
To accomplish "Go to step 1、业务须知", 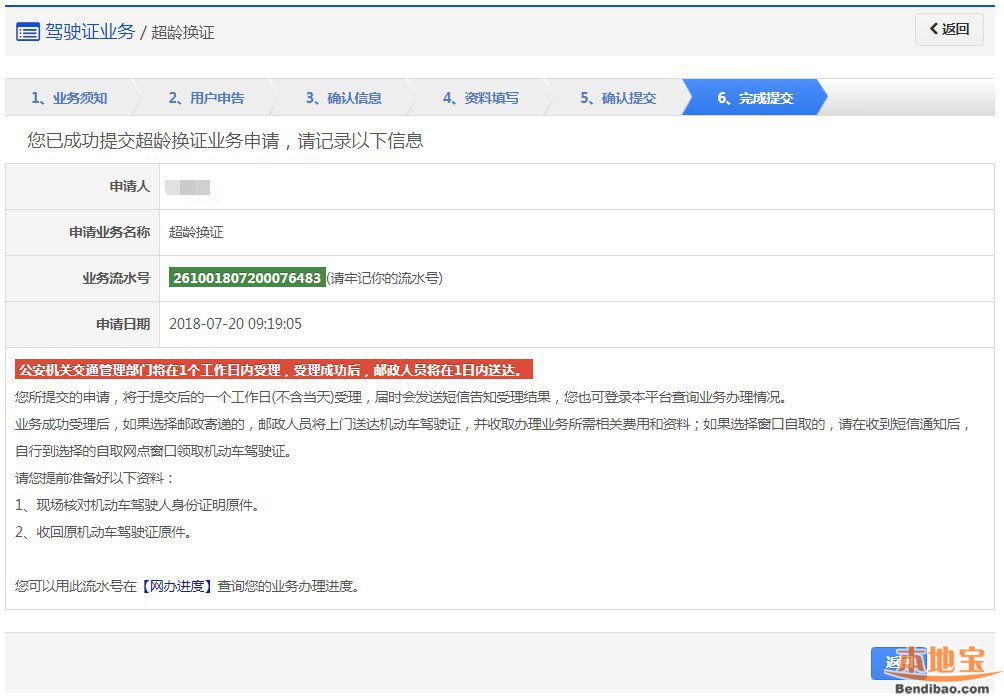I will 69,98.
